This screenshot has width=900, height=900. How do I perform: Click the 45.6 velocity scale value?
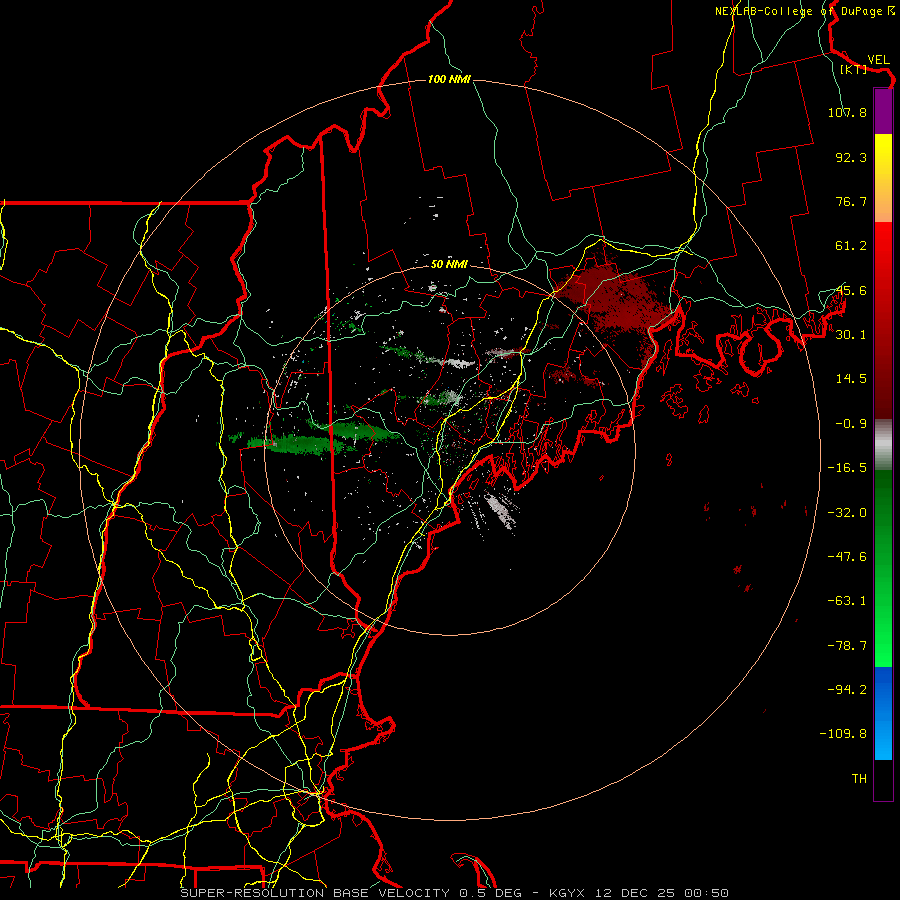tap(851, 290)
